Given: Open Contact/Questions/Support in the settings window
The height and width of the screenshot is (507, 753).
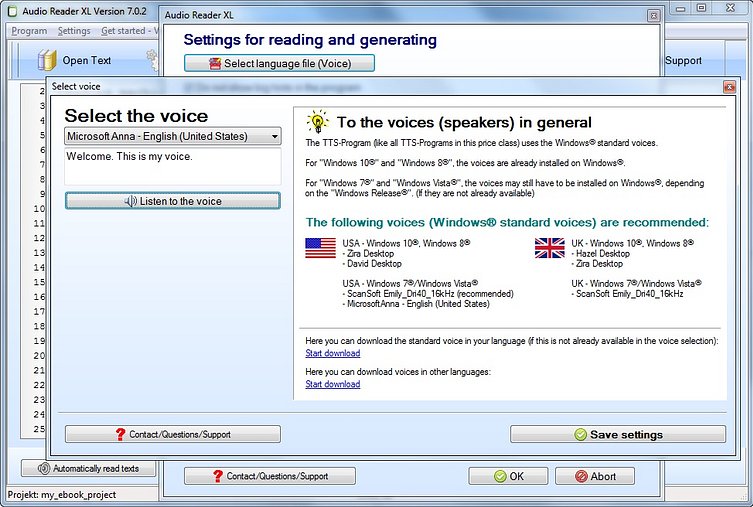Looking at the screenshot, I should (x=270, y=476).
